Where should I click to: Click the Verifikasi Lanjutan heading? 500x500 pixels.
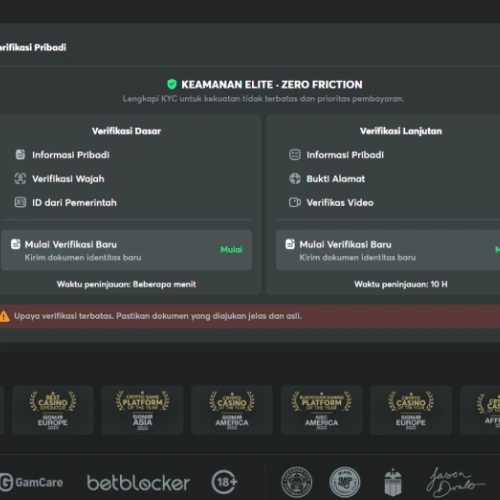pos(401,131)
